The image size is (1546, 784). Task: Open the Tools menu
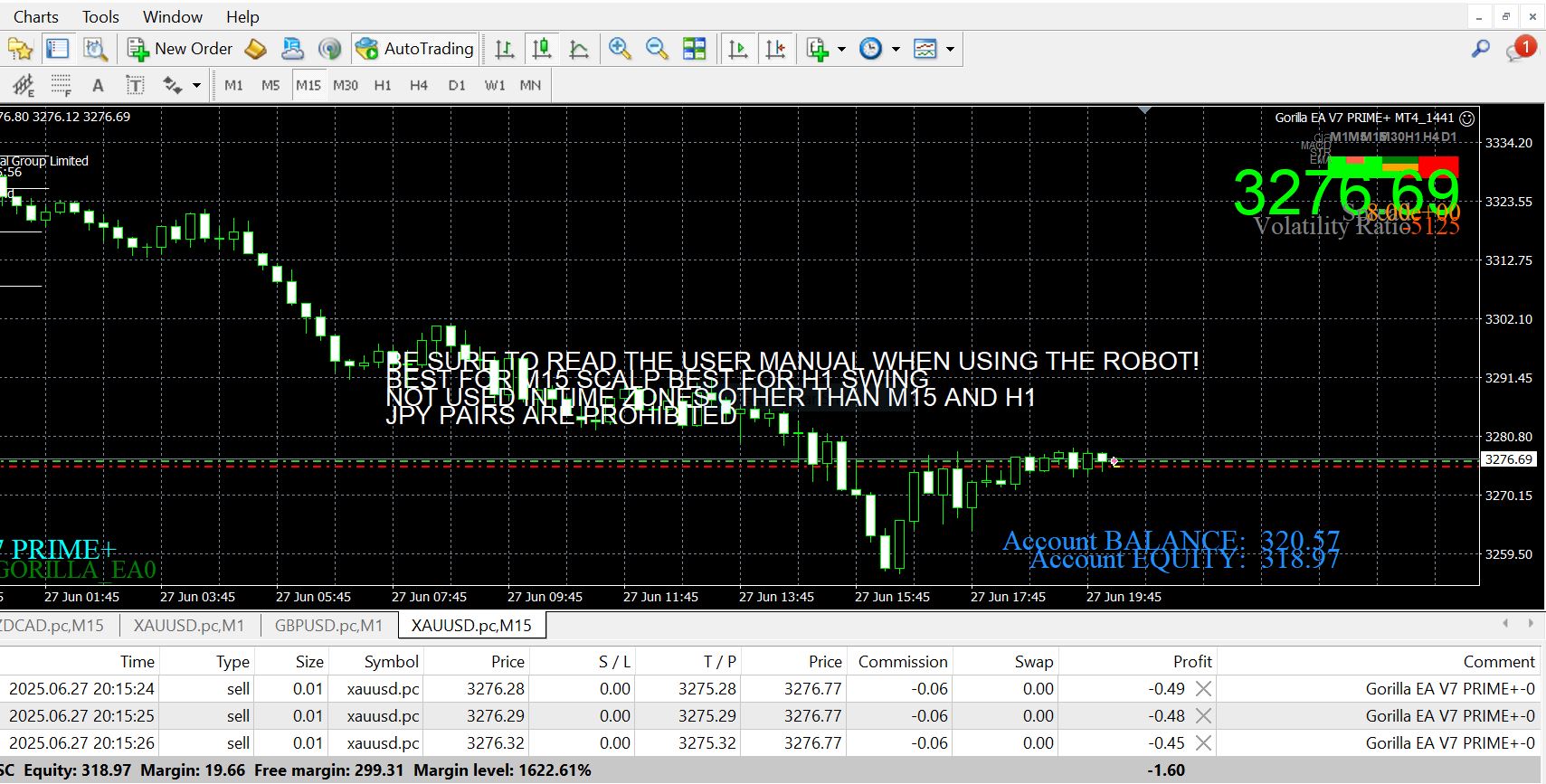[100, 16]
